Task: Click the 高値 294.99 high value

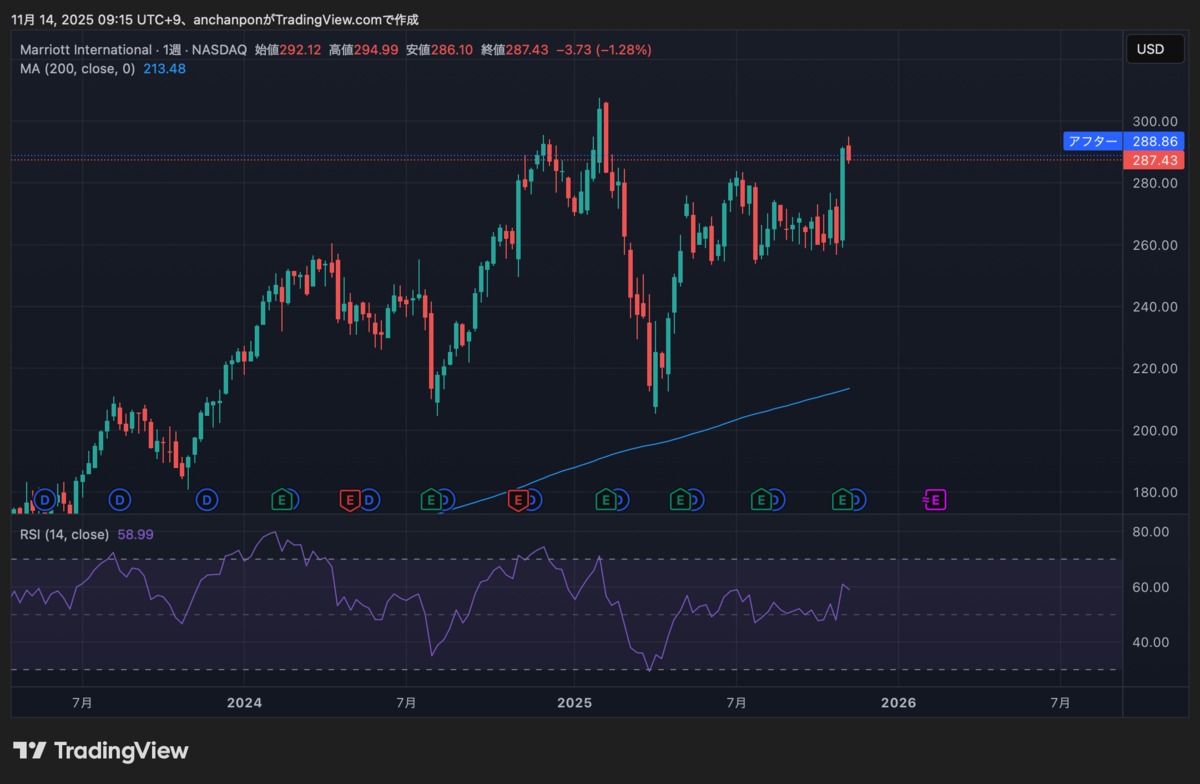Action: tap(364, 49)
